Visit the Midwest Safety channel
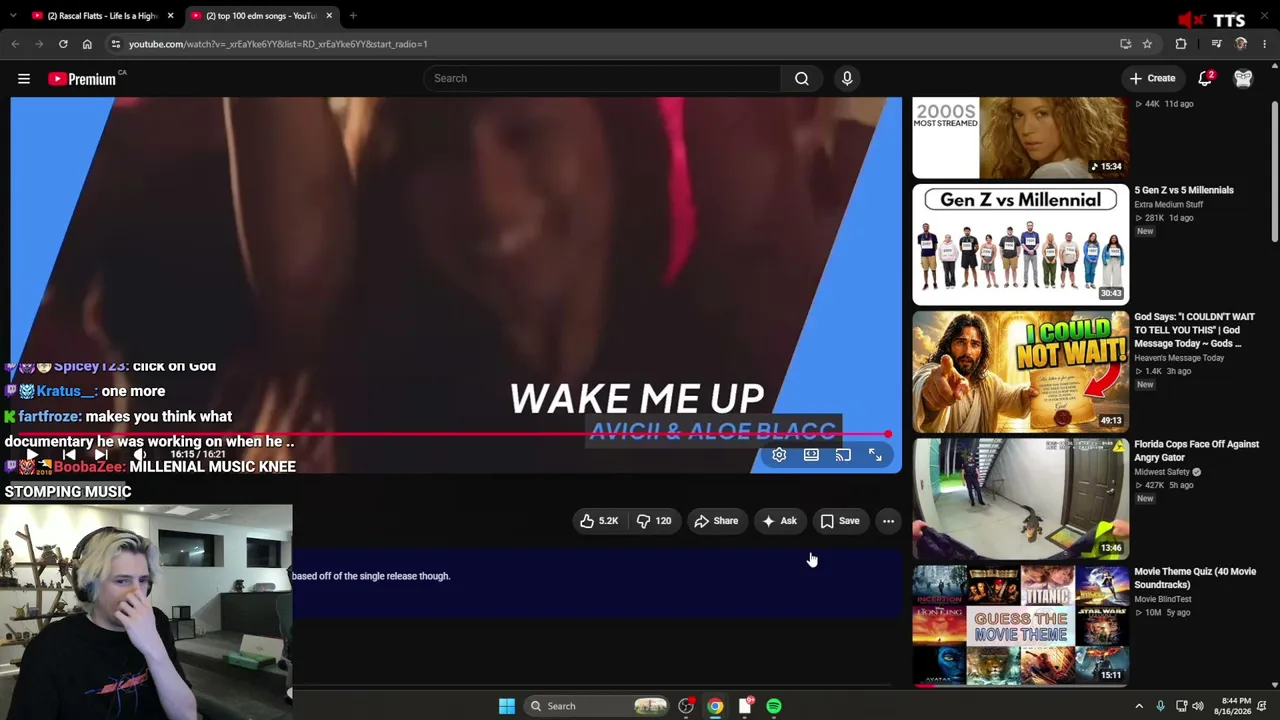Image resolution: width=1280 pixels, height=720 pixels. pos(1162,472)
